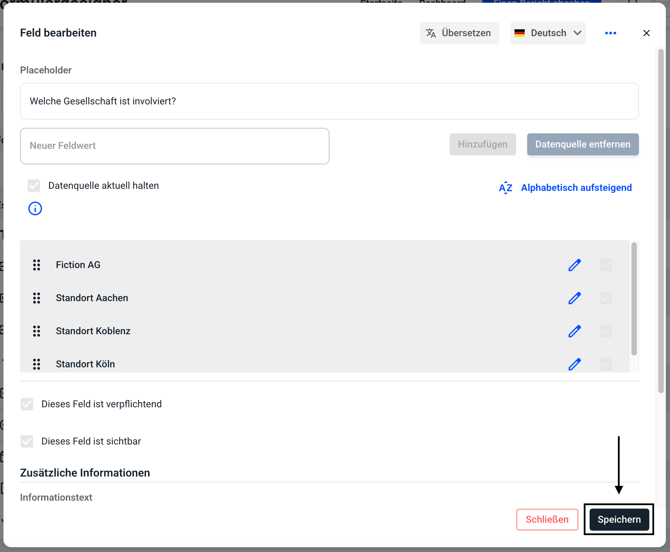Click the pencil edit icon for Fiction AG
670x552 pixels.
click(x=574, y=265)
